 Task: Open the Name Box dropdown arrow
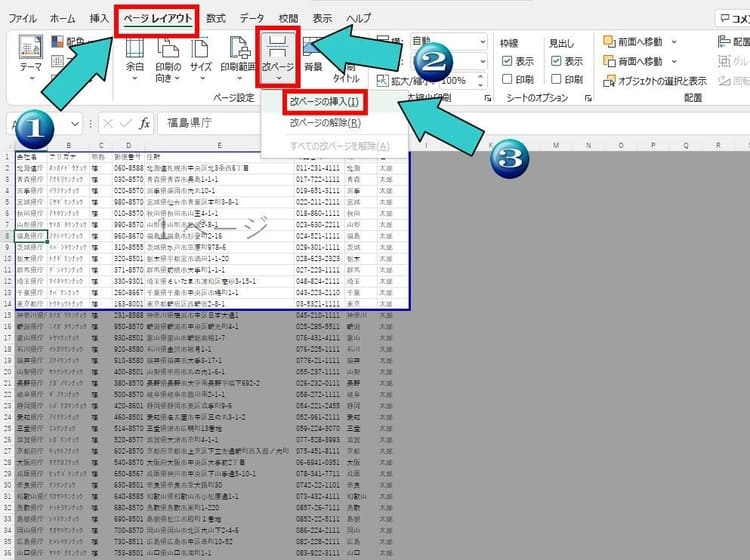coord(75,124)
